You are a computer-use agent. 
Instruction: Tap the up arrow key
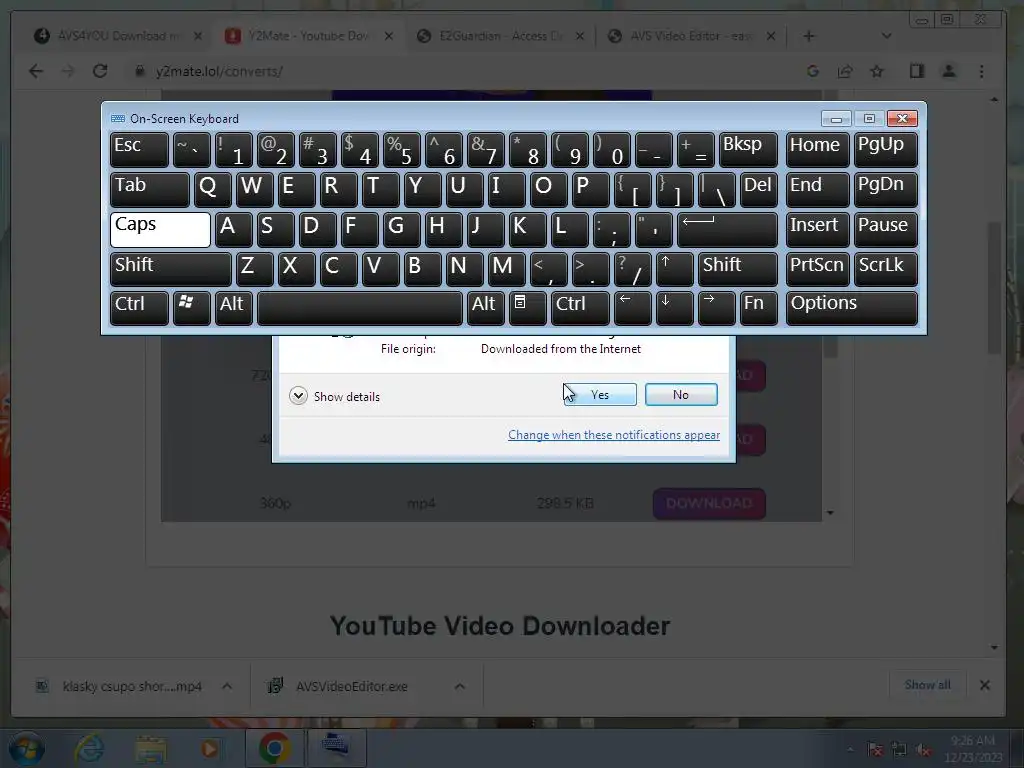point(675,269)
